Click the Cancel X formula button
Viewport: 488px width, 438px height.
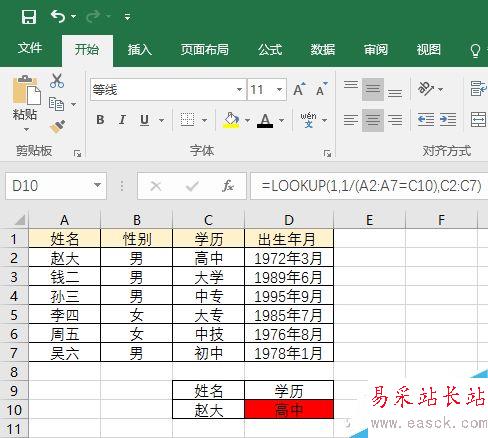pyautogui.click(x=156, y=186)
